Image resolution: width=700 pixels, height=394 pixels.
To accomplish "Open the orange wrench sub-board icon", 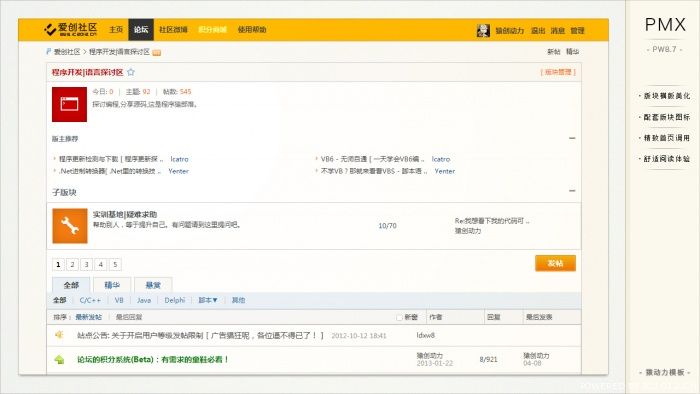I will [x=70, y=226].
